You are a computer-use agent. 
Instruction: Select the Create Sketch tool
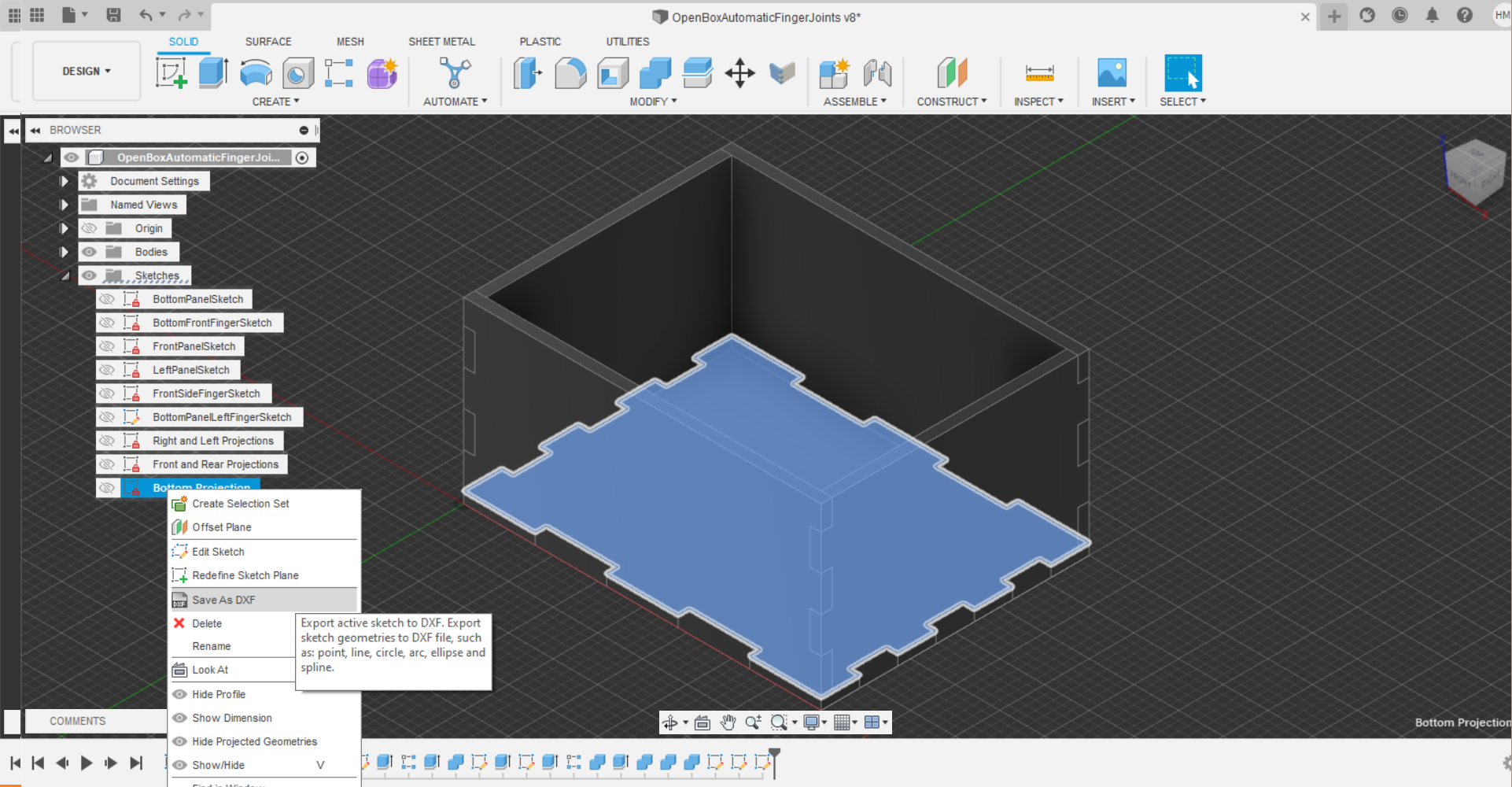pos(171,73)
